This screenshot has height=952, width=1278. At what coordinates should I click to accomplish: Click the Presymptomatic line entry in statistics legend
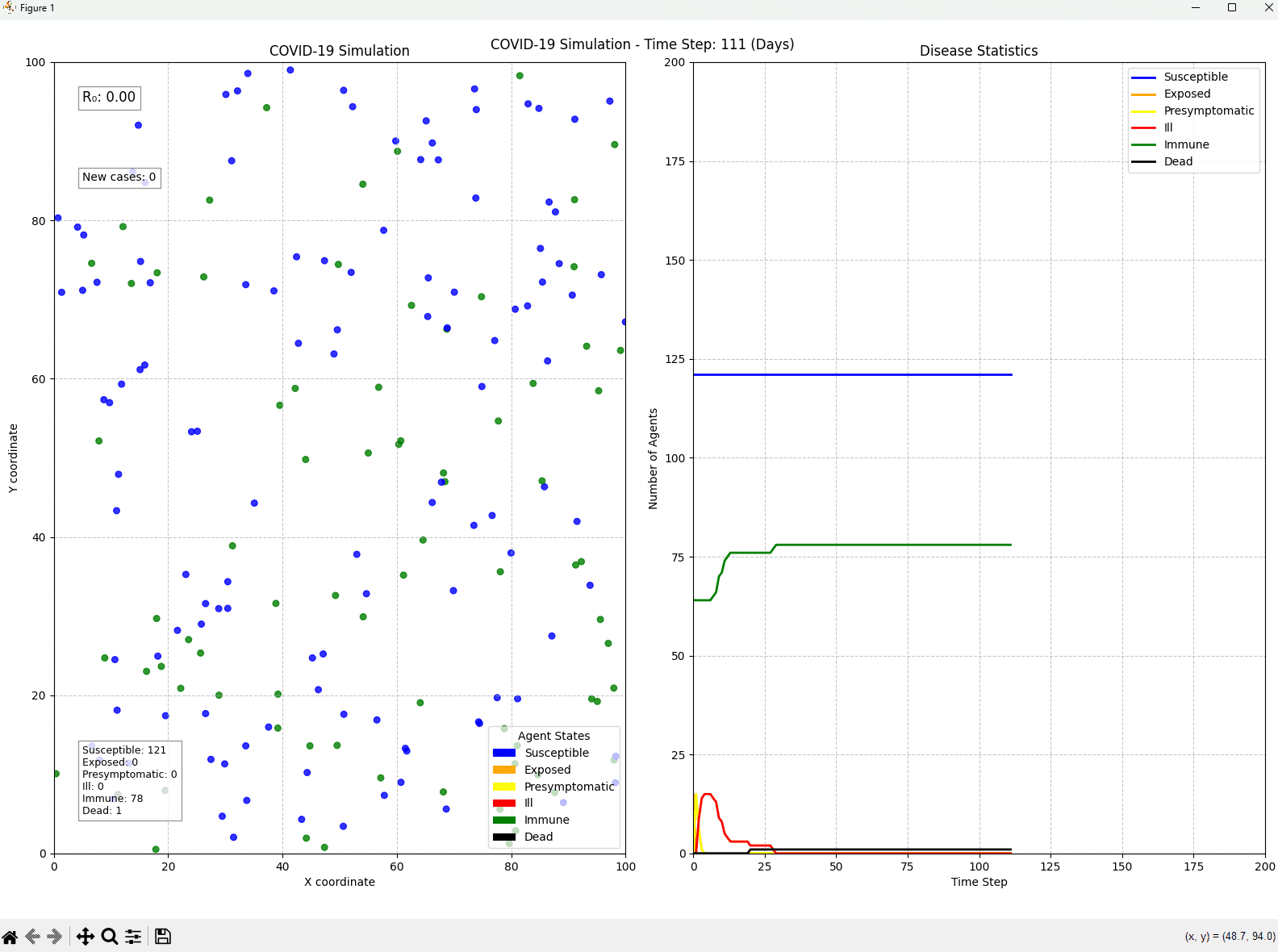coord(1192,111)
